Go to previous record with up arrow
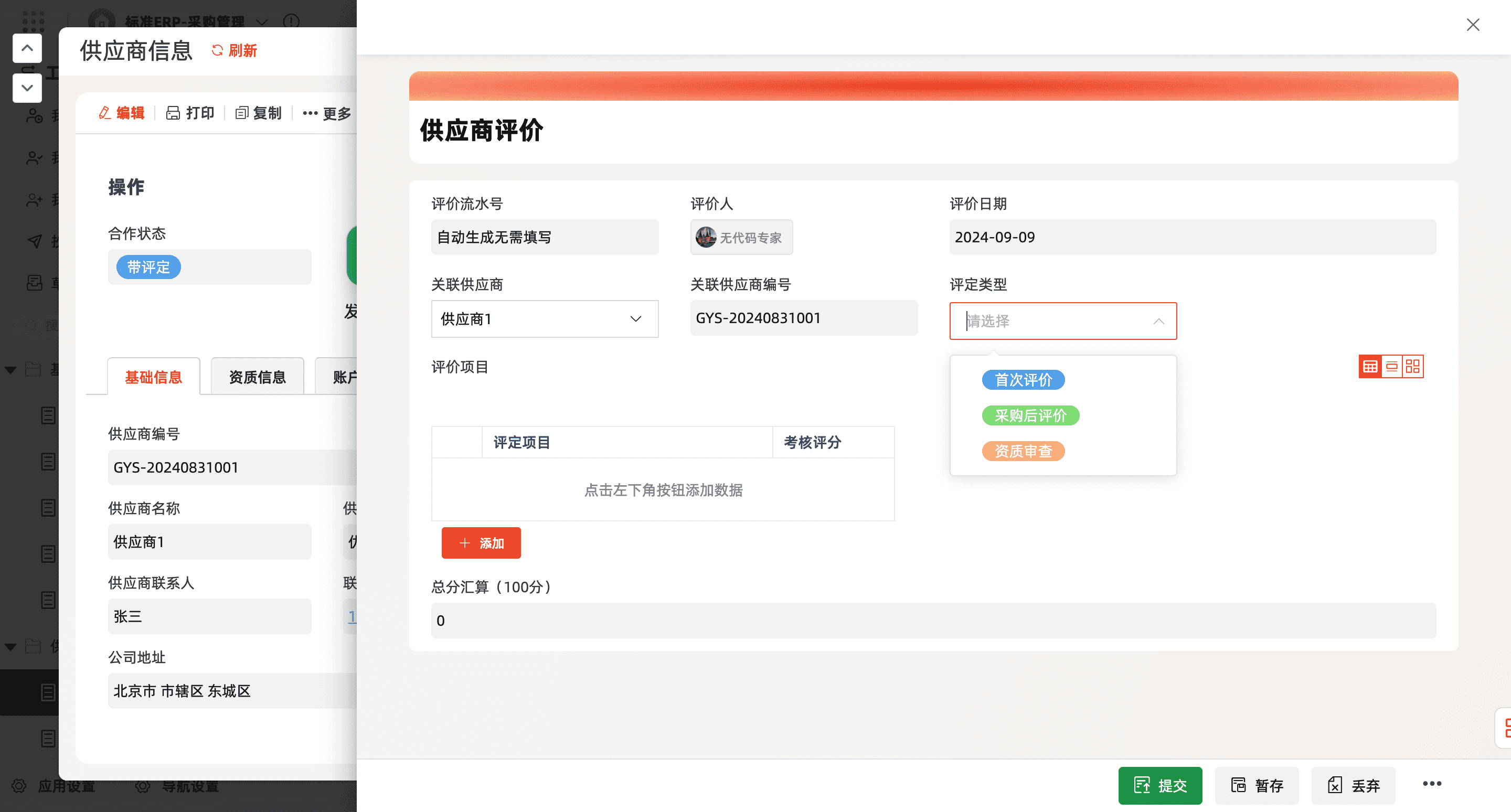The height and width of the screenshot is (812, 1511). [27, 48]
